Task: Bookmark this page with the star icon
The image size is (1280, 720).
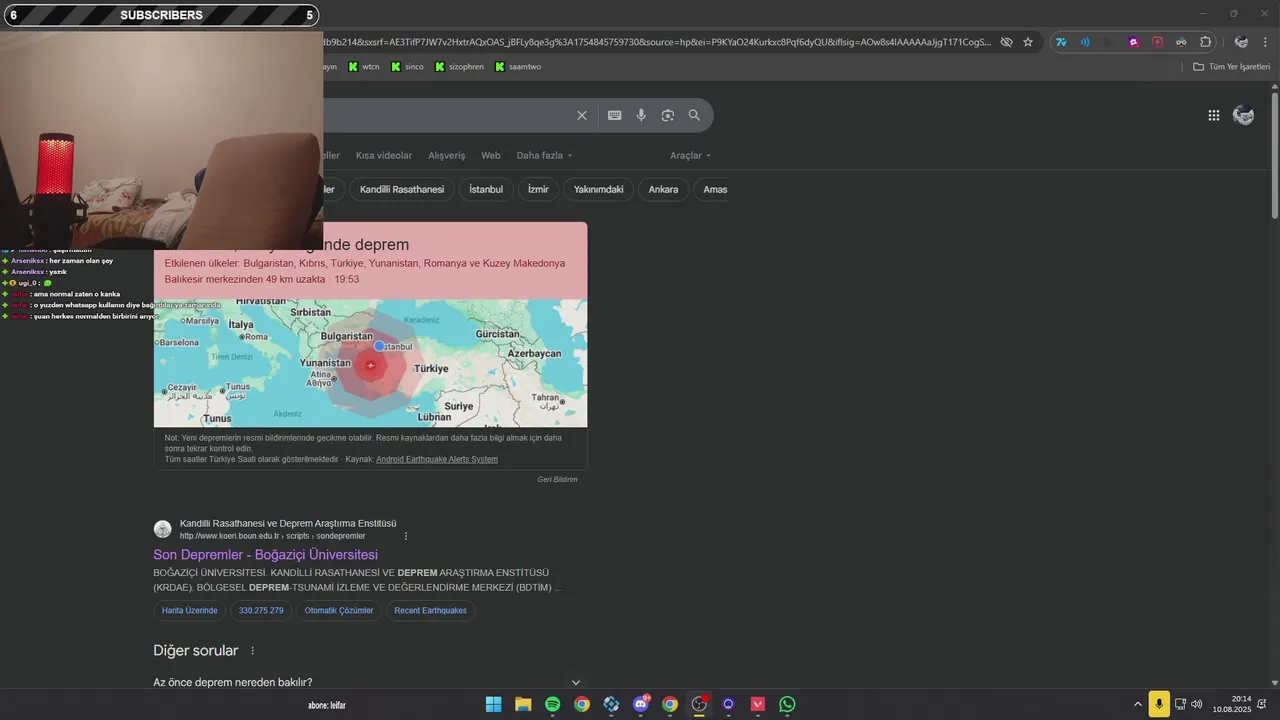Action: (x=1028, y=42)
